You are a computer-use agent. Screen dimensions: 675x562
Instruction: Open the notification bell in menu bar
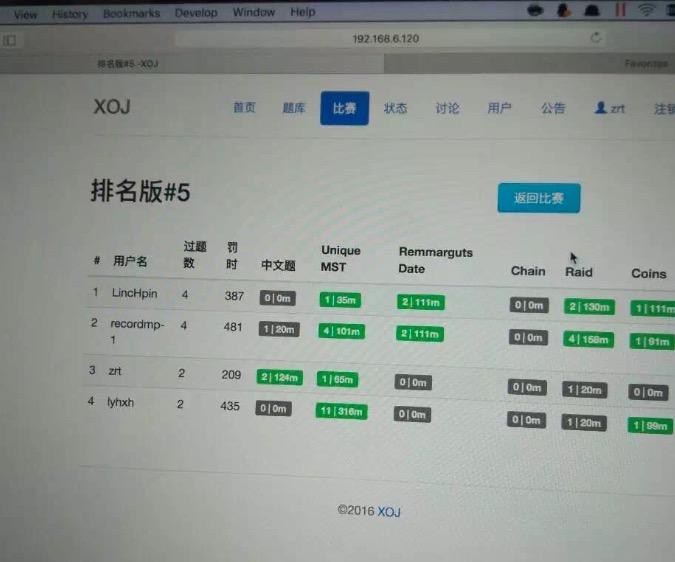(x=591, y=11)
